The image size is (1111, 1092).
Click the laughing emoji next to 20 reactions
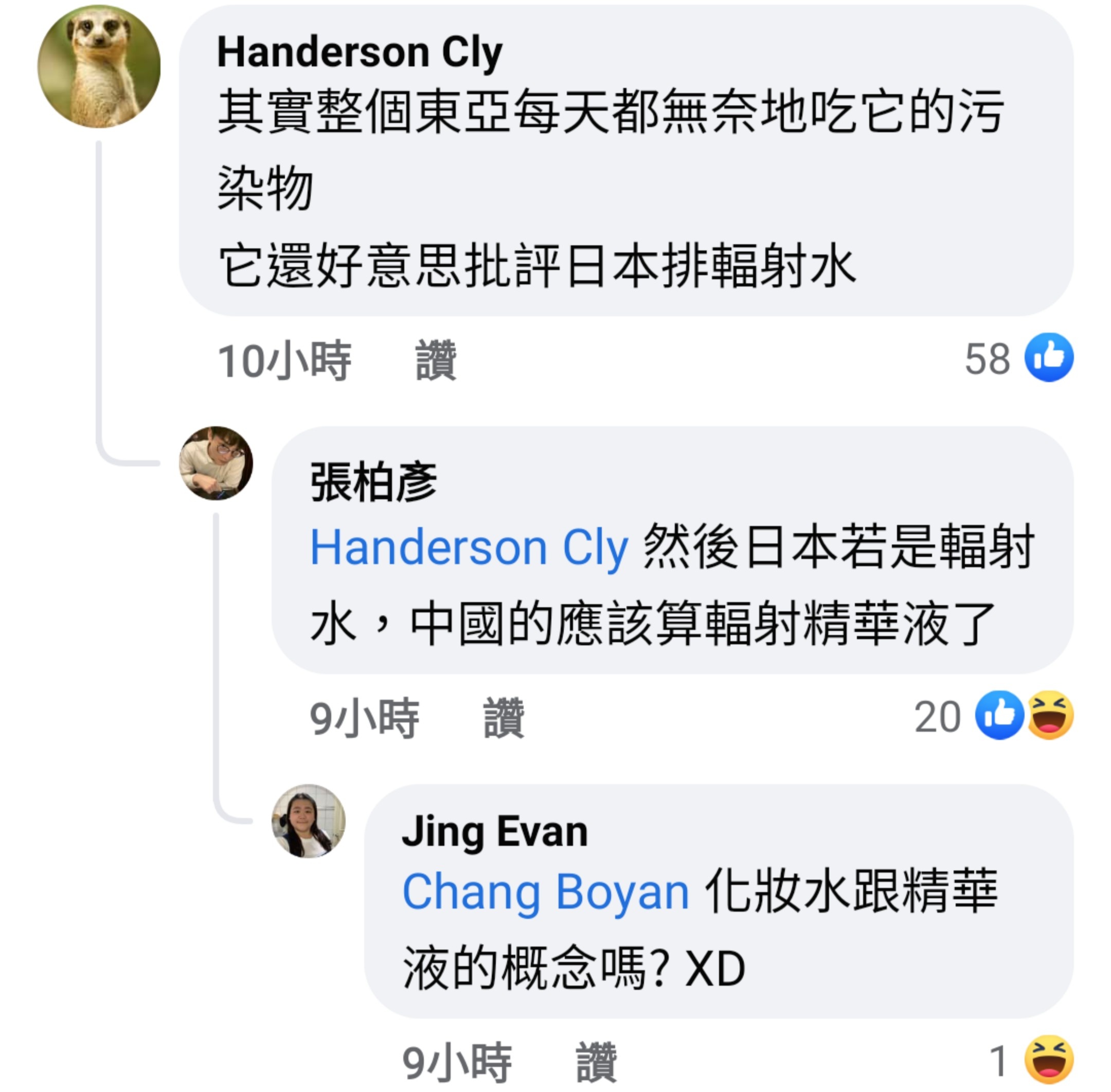point(1050,715)
